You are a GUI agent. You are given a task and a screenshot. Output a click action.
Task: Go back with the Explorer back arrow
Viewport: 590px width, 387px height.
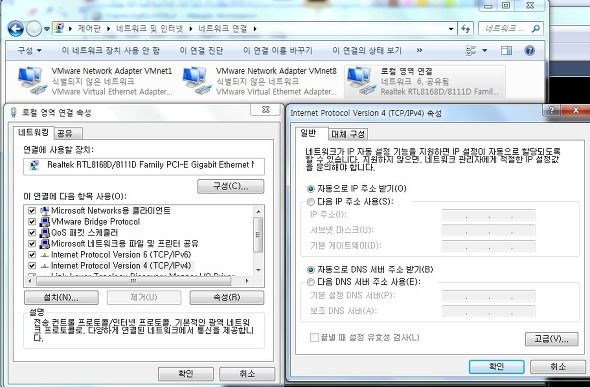click(x=15, y=29)
